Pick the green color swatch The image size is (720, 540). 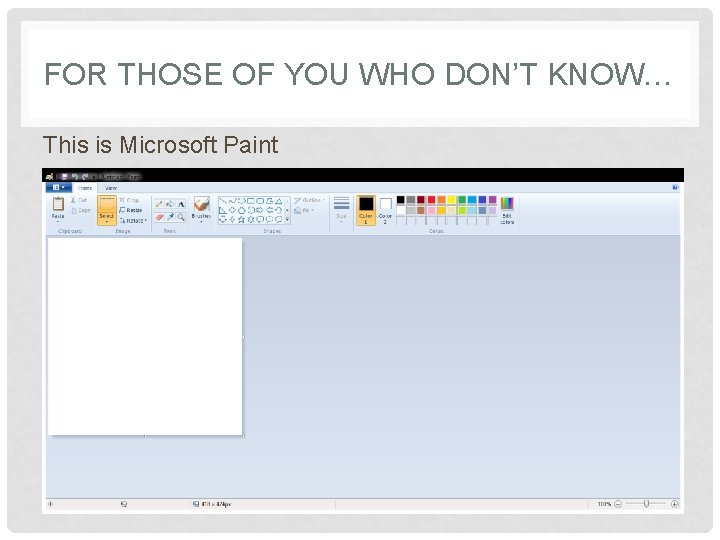[462, 199]
